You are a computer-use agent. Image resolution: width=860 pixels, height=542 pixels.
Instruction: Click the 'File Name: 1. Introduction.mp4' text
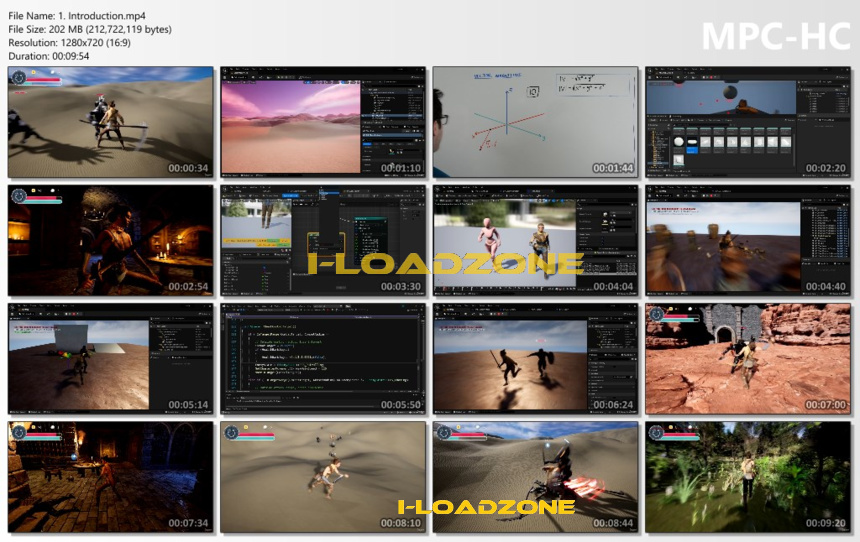(77, 16)
